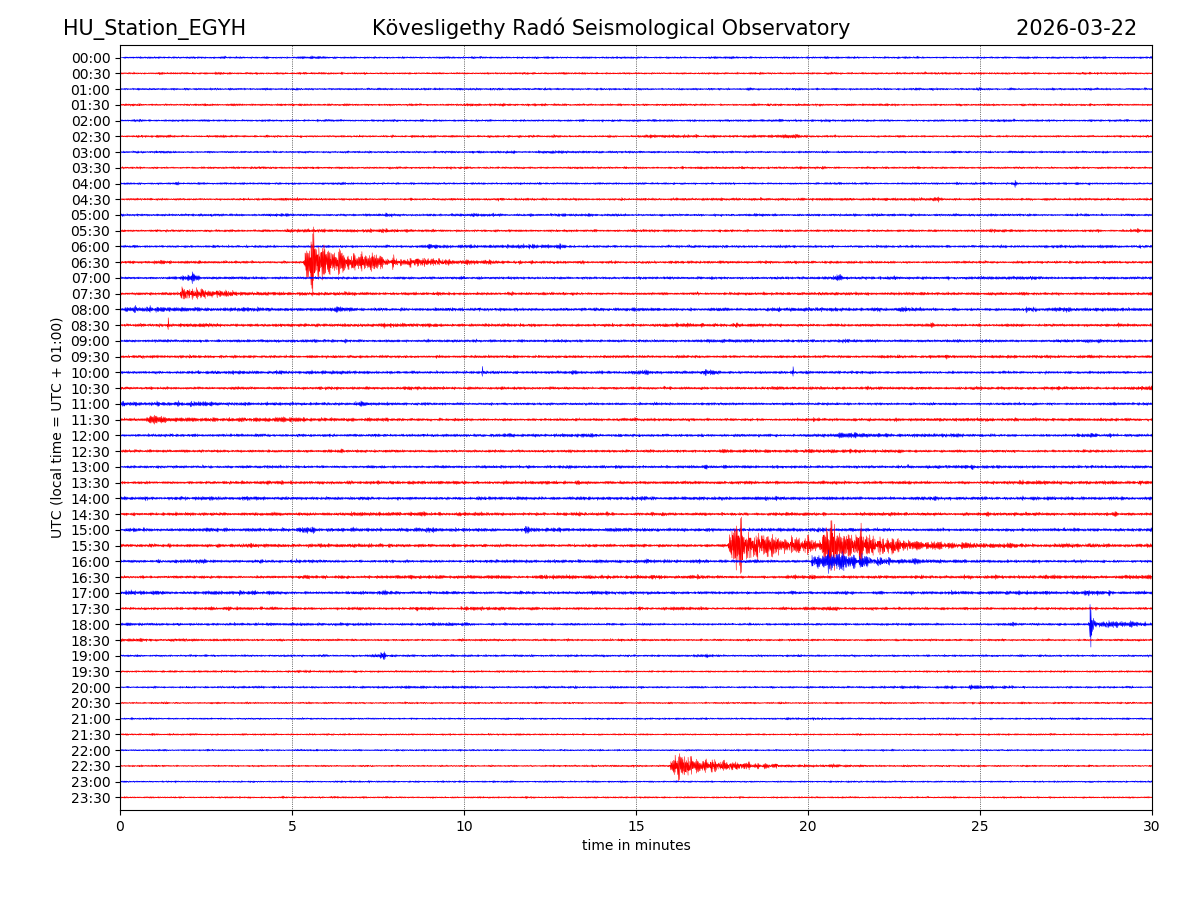Click the 06:30 row time label

(x=91, y=263)
